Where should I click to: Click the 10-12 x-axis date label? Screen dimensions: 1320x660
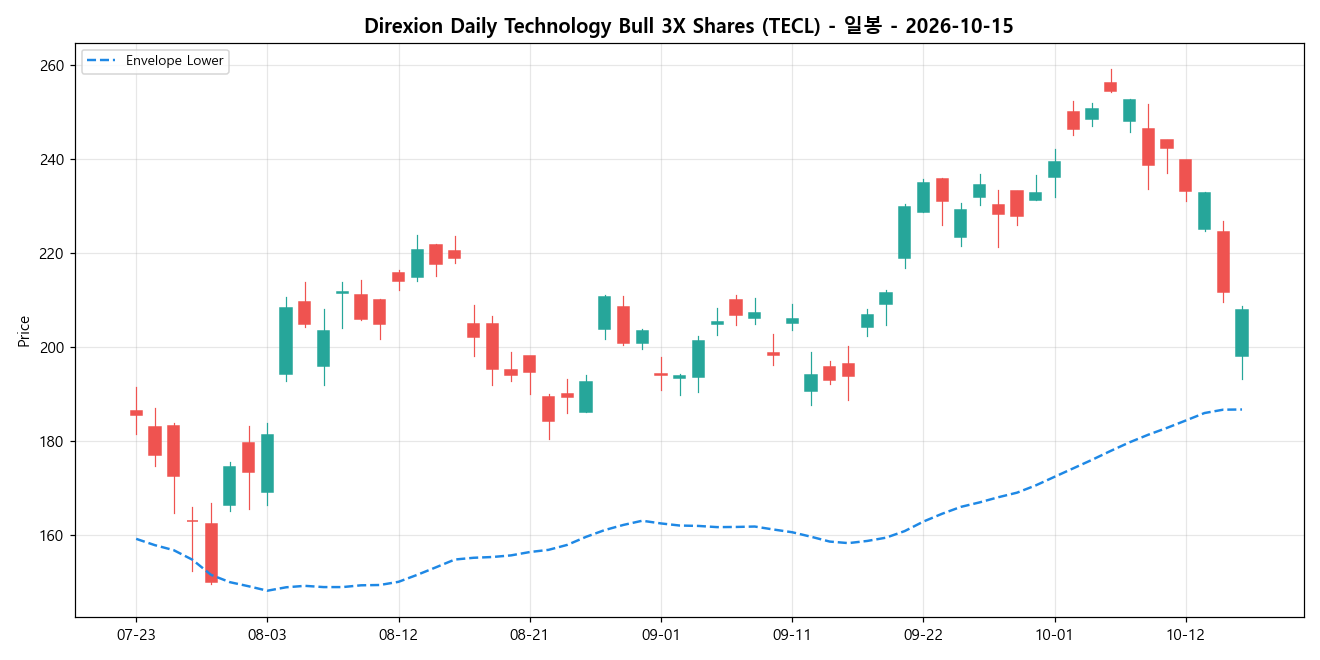tap(1185, 635)
